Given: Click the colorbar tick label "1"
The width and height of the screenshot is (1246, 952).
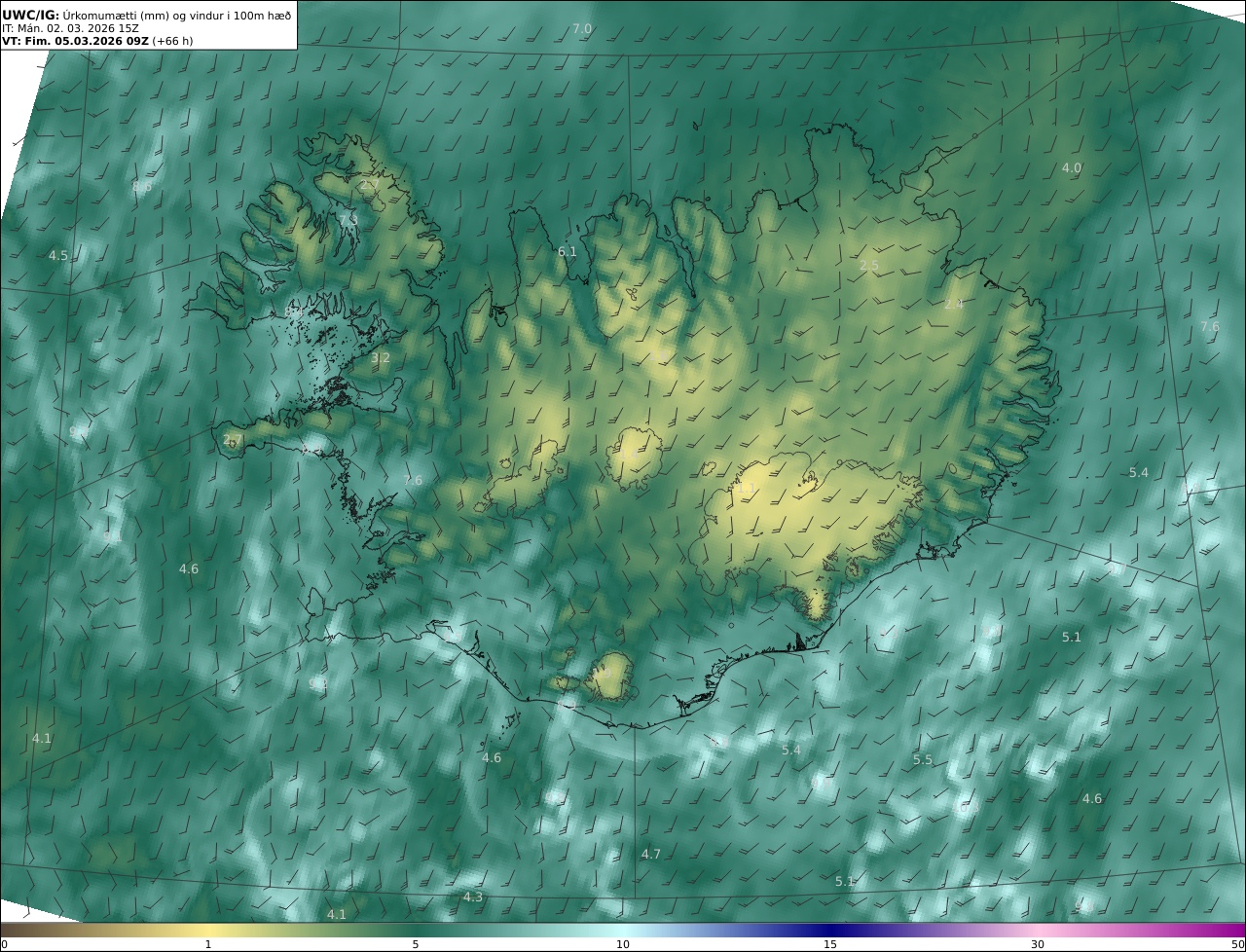Looking at the screenshot, I should (x=208, y=944).
